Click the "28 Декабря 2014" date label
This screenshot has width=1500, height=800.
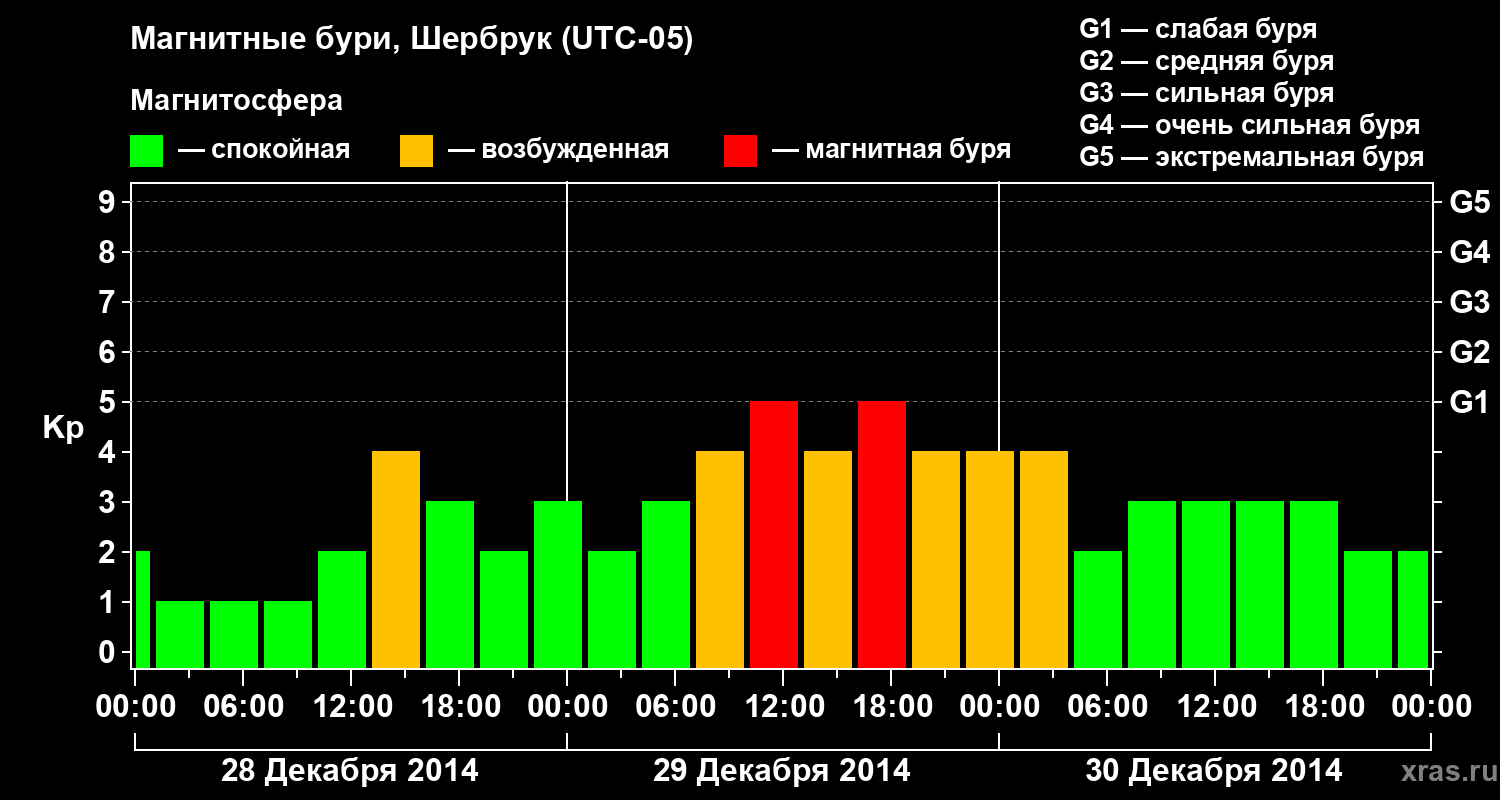350,771
